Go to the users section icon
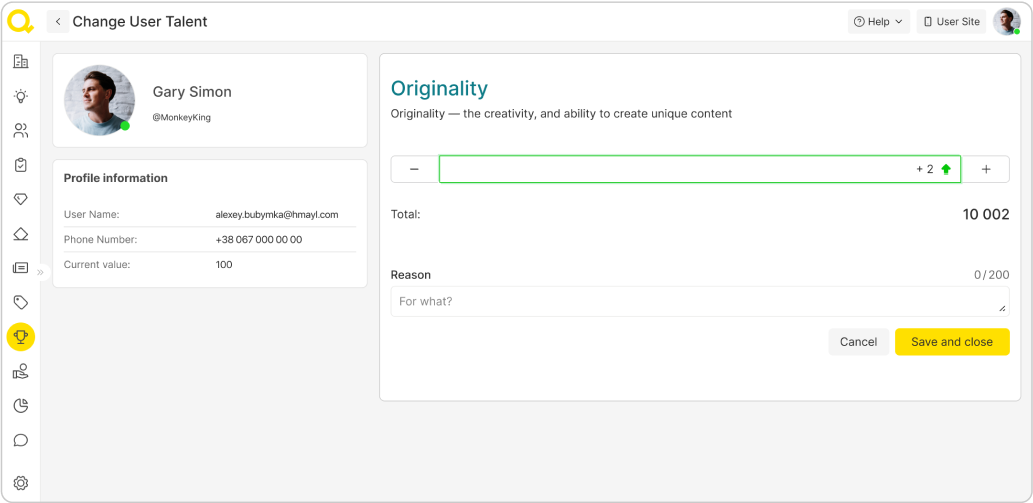This screenshot has width=1033, height=503. (20, 130)
